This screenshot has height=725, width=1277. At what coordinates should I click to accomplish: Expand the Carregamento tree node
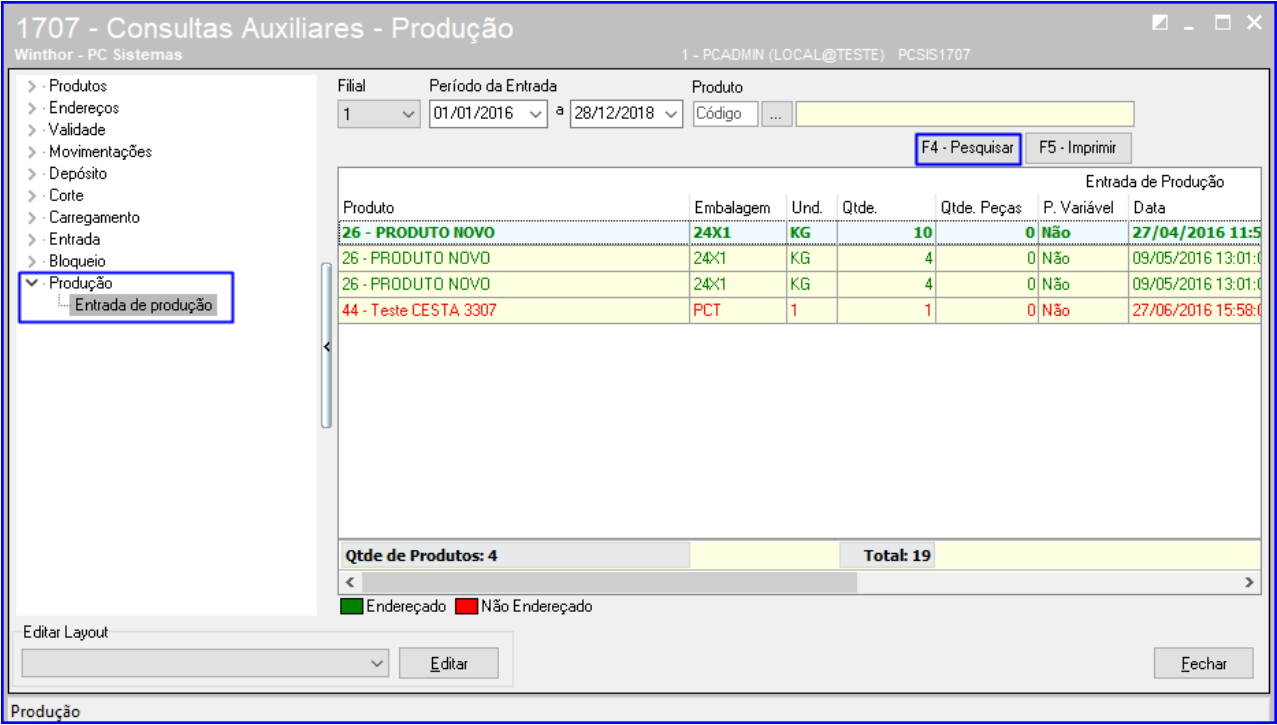(32, 218)
